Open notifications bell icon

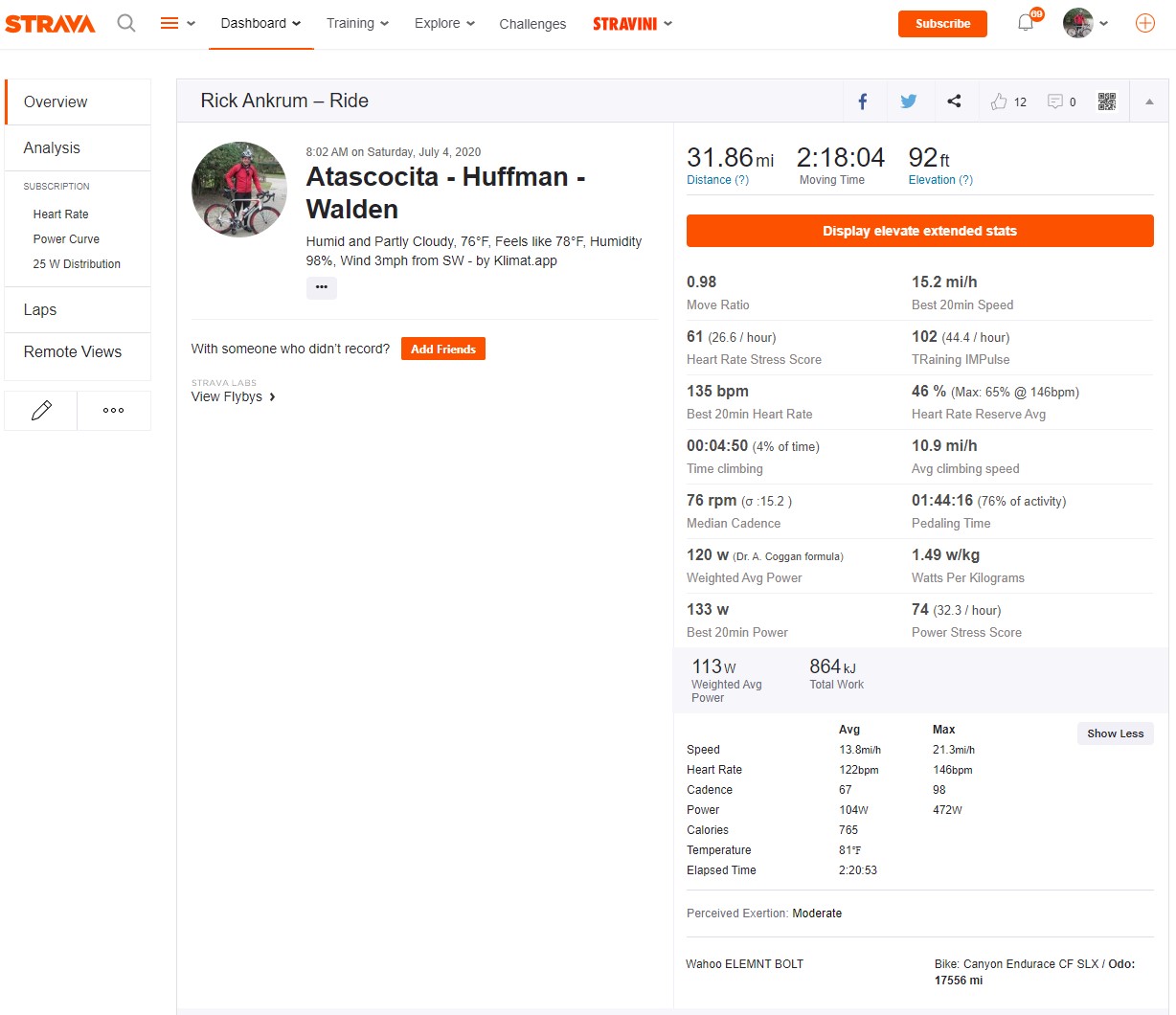(x=1026, y=23)
